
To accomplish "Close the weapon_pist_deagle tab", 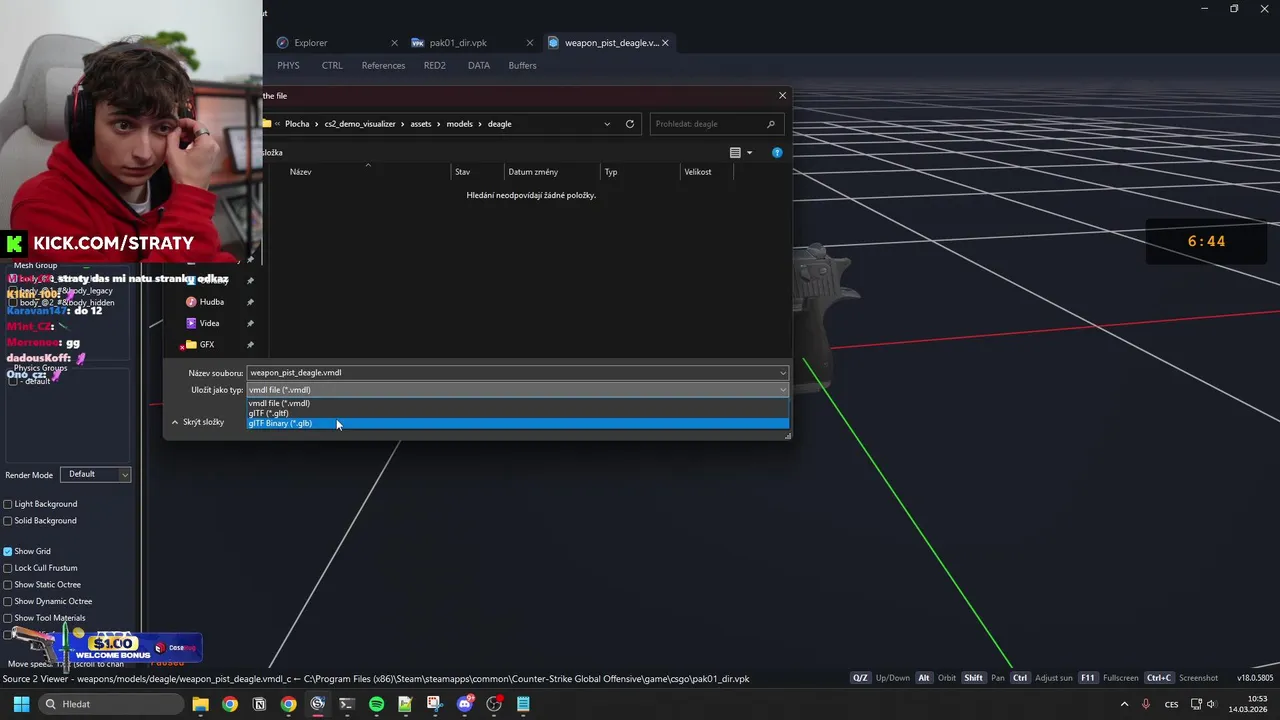I will tap(665, 43).
